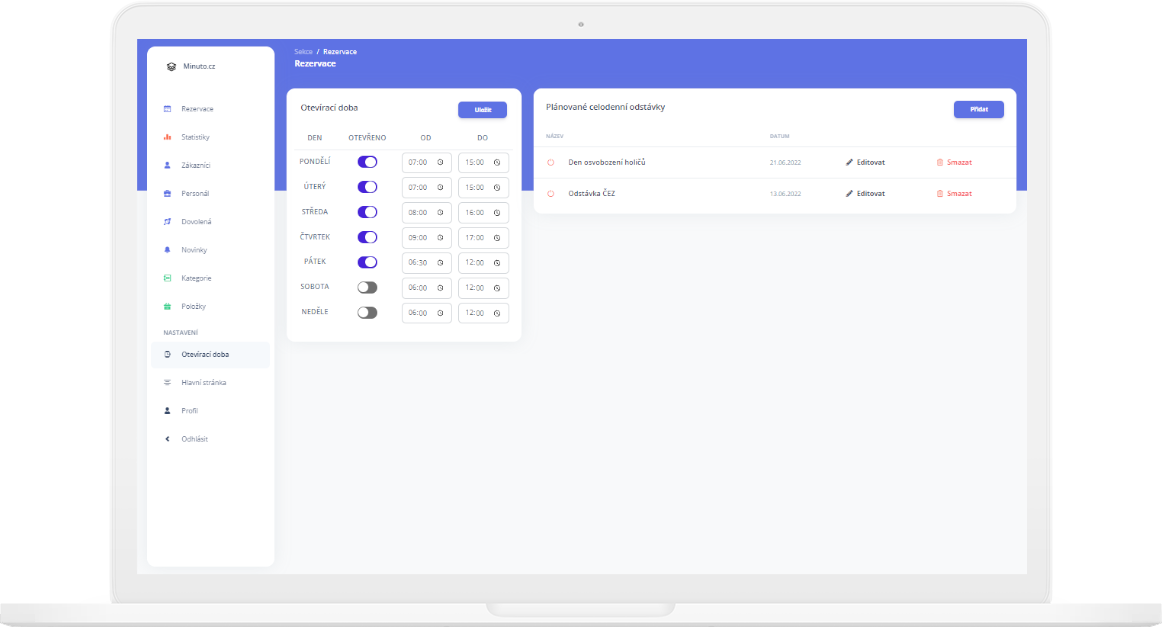Open clock picker for Středa closing time
The image size is (1162, 627).
(x=496, y=213)
